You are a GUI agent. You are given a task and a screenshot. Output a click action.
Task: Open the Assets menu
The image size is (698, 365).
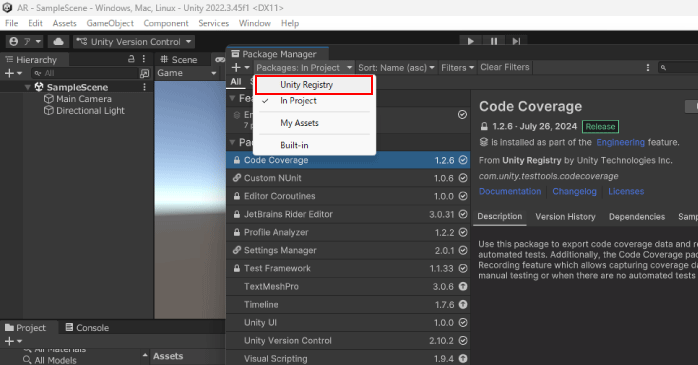(65, 23)
